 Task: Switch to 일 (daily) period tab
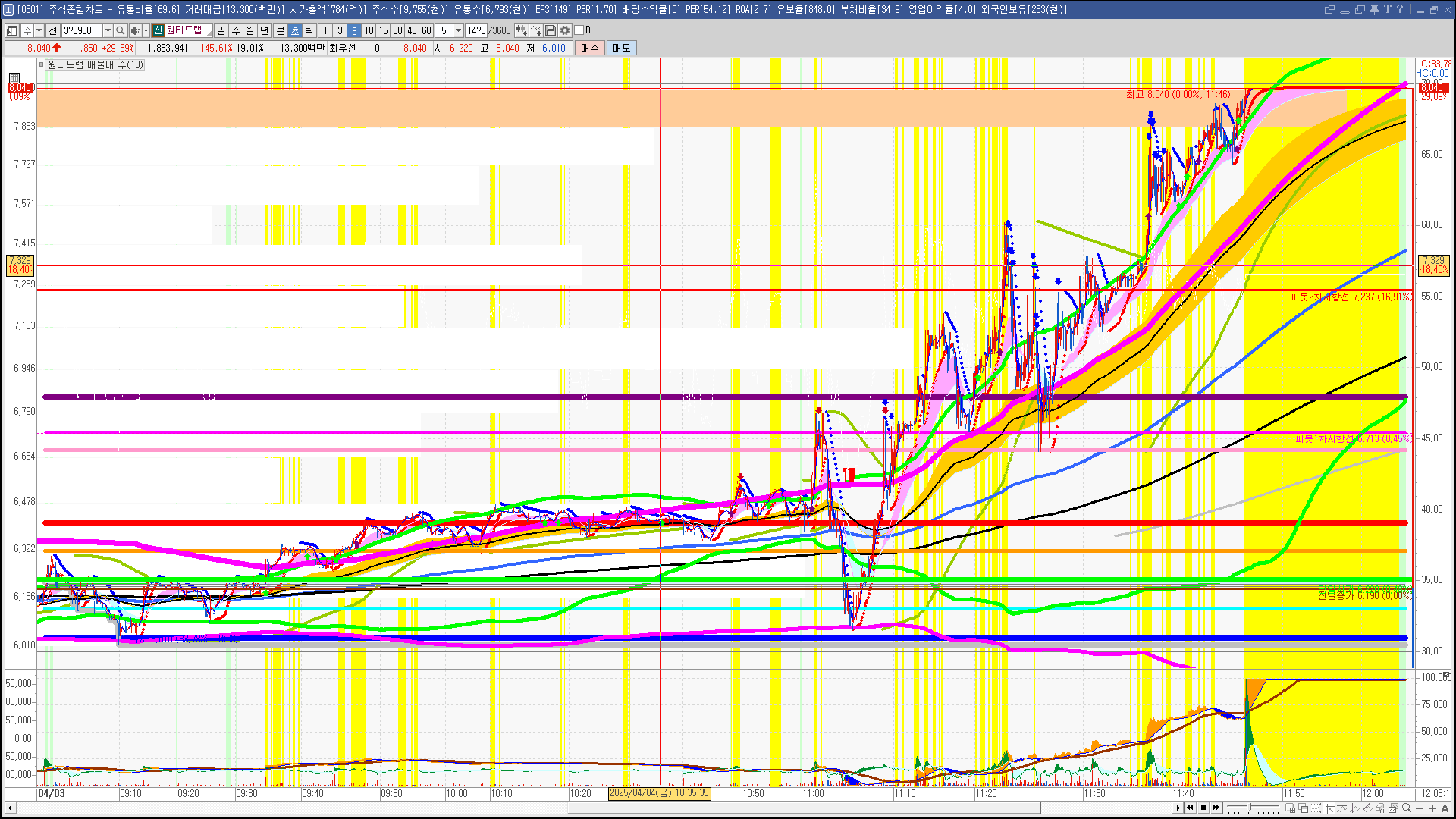221,30
